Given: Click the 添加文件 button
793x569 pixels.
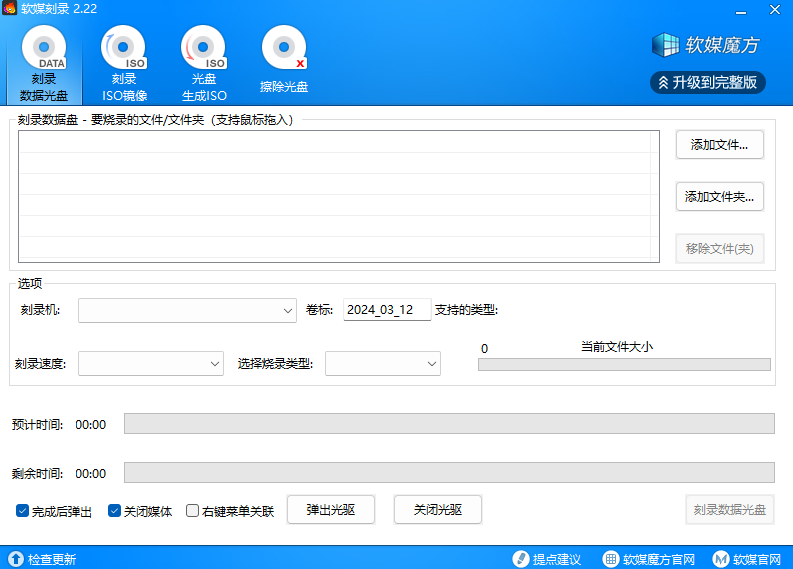Looking at the screenshot, I should click(719, 145).
